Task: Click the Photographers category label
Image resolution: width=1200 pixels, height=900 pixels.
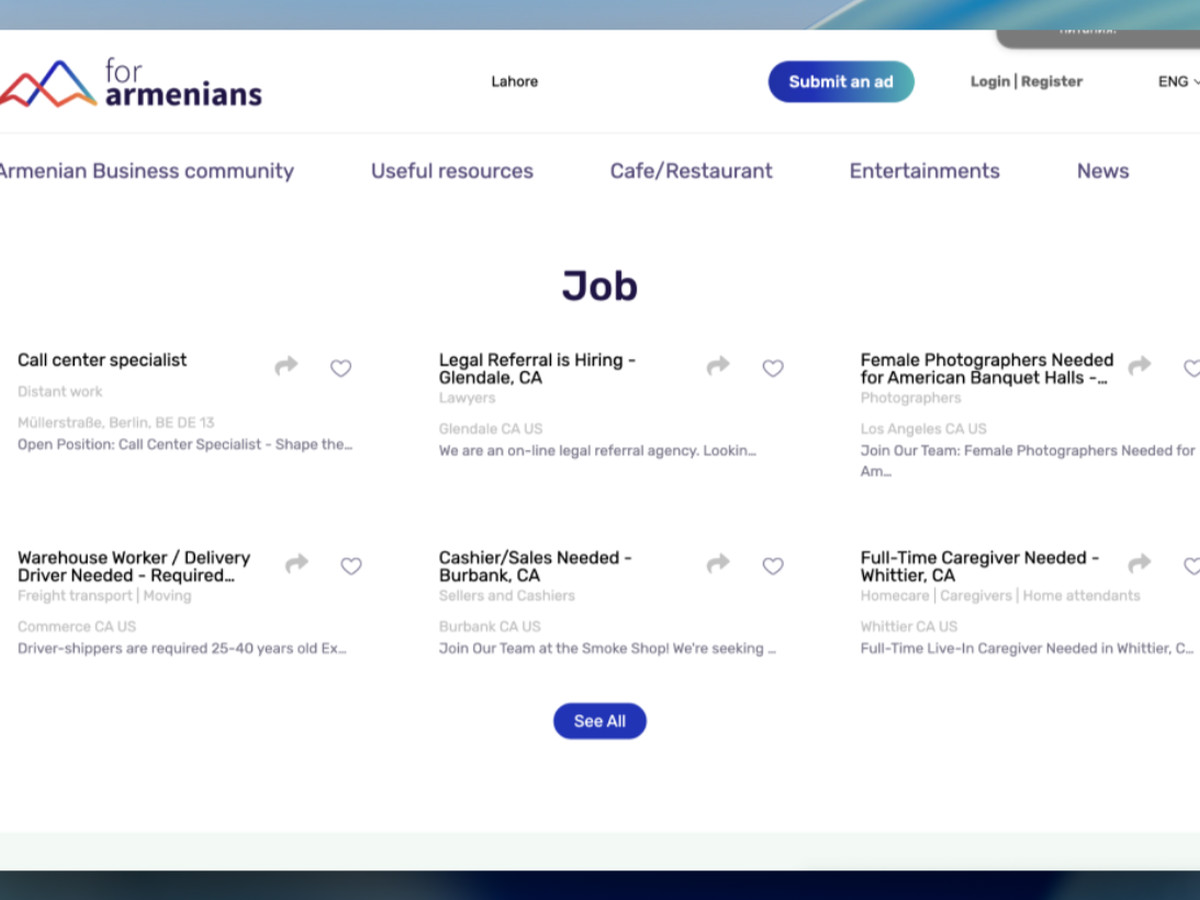Action: point(911,398)
